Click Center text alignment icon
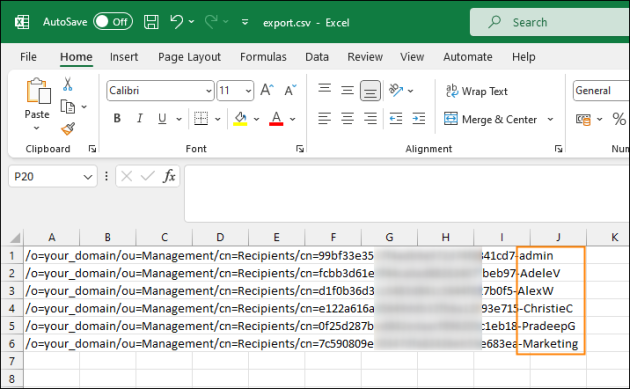 click(x=347, y=119)
